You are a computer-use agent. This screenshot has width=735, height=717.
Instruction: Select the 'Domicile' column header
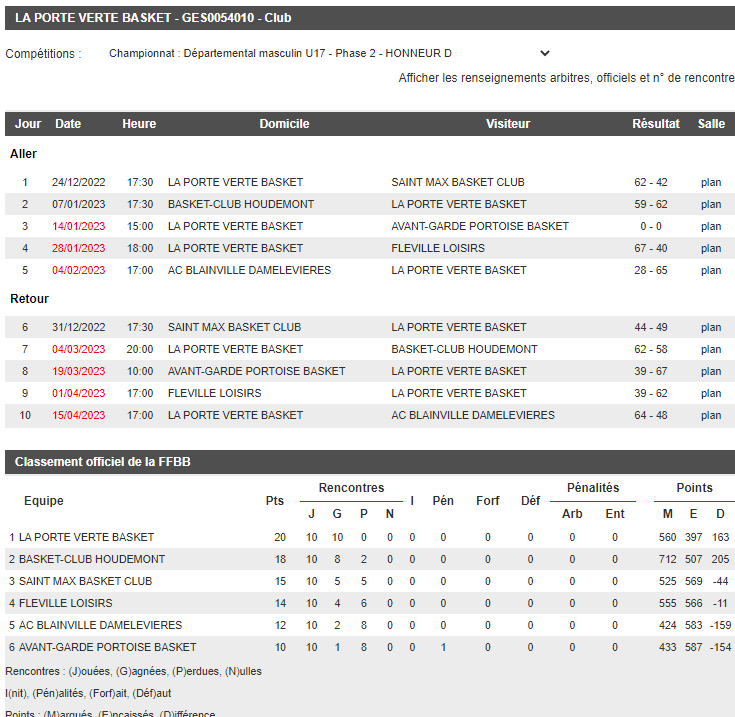[x=284, y=124]
